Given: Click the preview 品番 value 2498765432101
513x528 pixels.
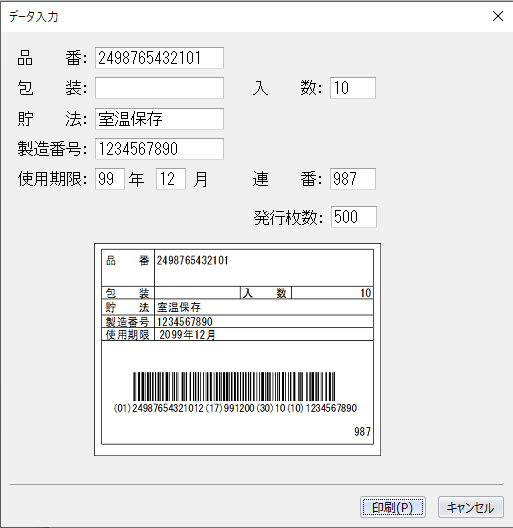Looking at the screenshot, I should (192, 260).
